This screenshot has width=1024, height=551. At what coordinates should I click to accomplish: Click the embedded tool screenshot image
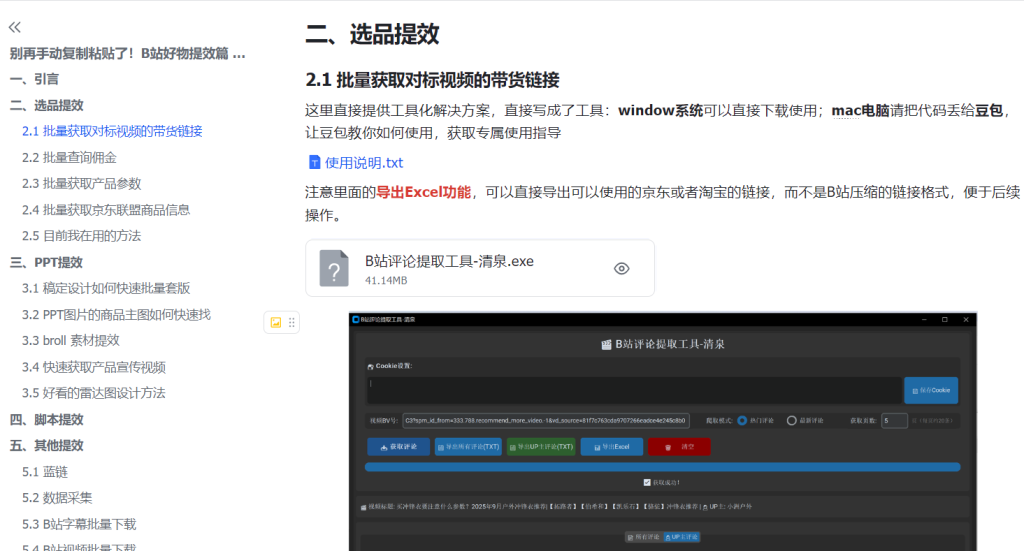(663, 432)
